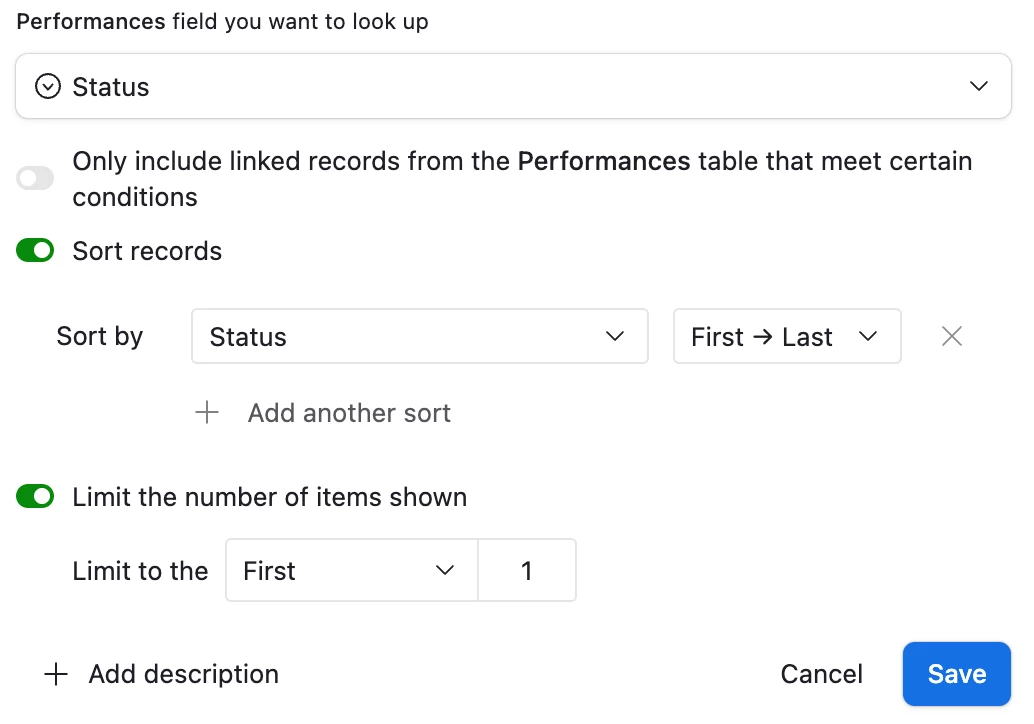
Task: Turn off the Sort records toggle
Action: pyautogui.click(x=35, y=251)
